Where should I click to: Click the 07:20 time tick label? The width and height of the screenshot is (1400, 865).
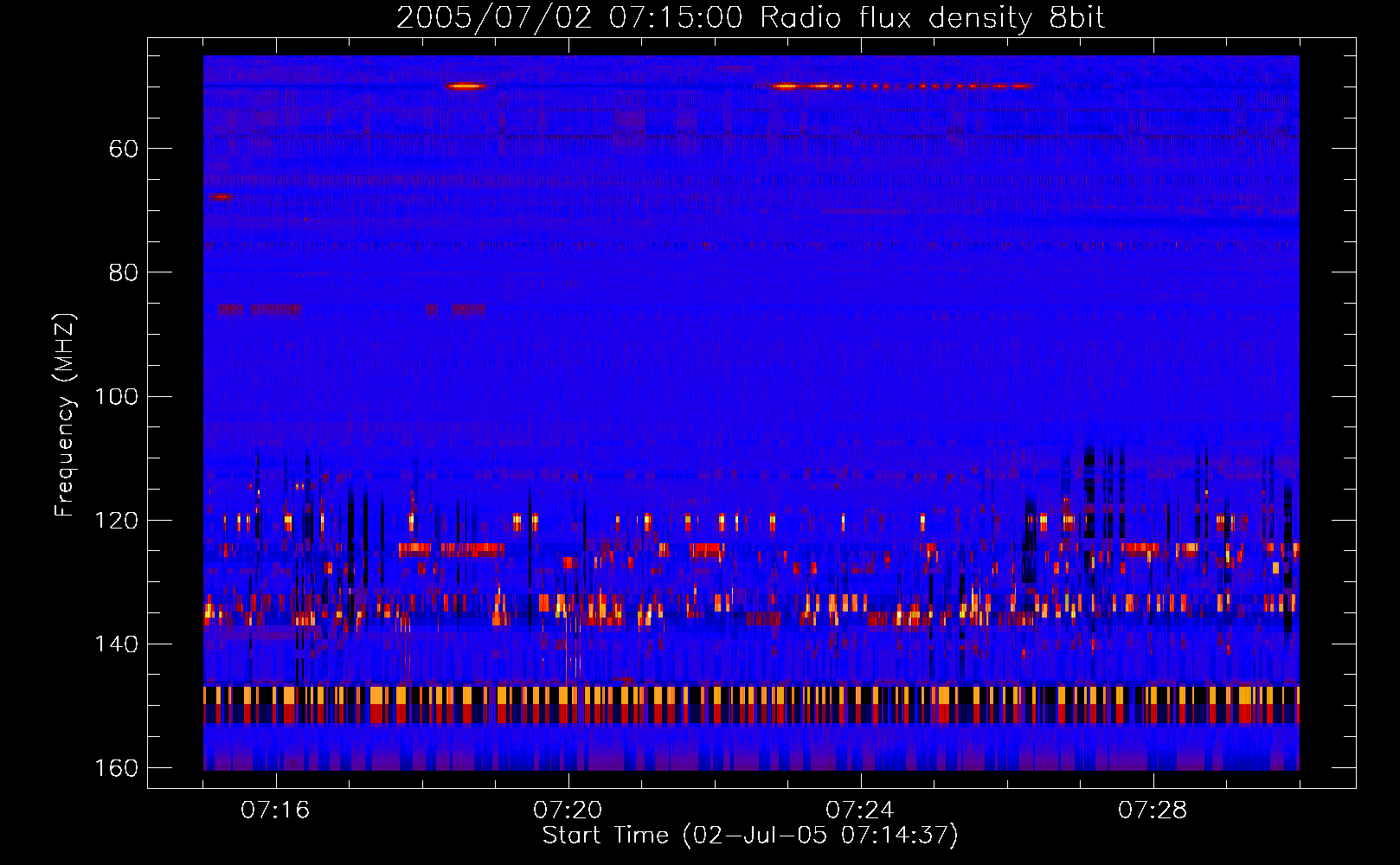(x=568, y=811)
